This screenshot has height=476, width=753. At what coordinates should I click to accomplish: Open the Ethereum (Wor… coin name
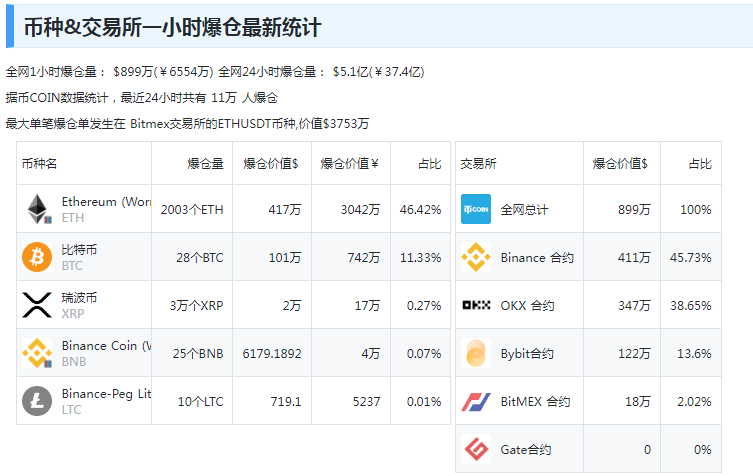tap(106, 202)
